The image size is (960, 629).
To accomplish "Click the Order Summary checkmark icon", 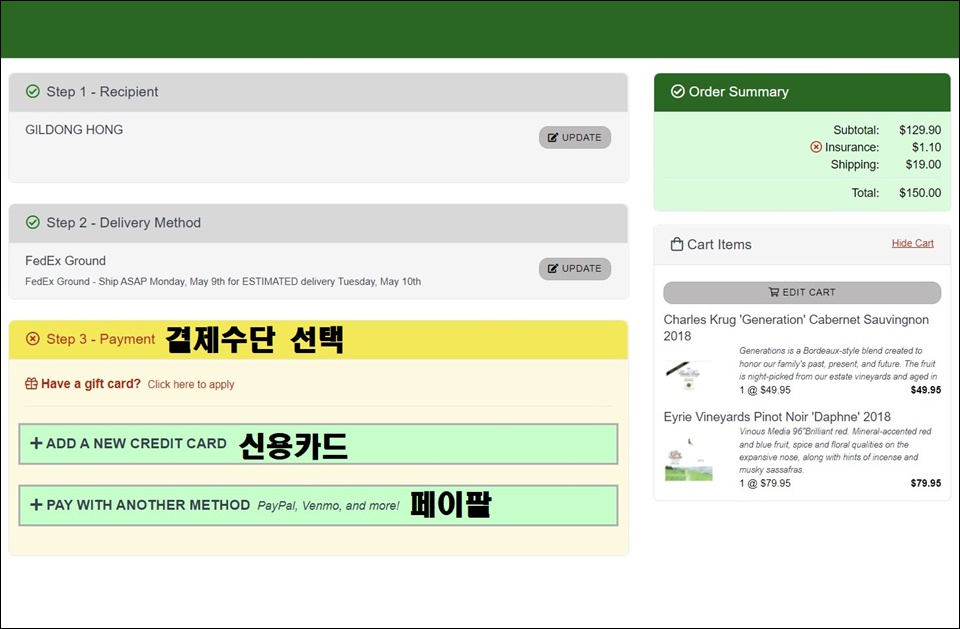I will 677,91.
